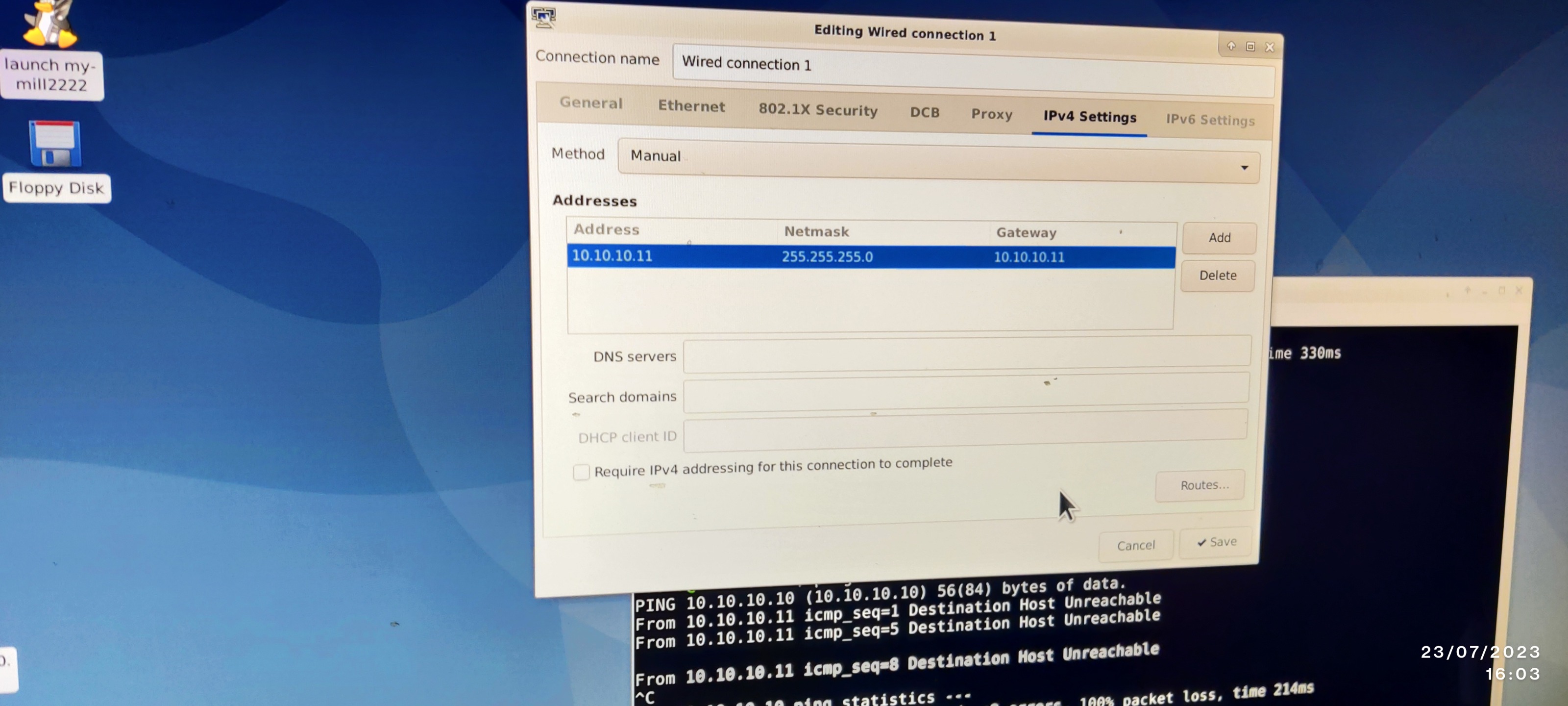Click the DNS servers input field
This screenshot has width=1568, height=706.
[967, 354]
